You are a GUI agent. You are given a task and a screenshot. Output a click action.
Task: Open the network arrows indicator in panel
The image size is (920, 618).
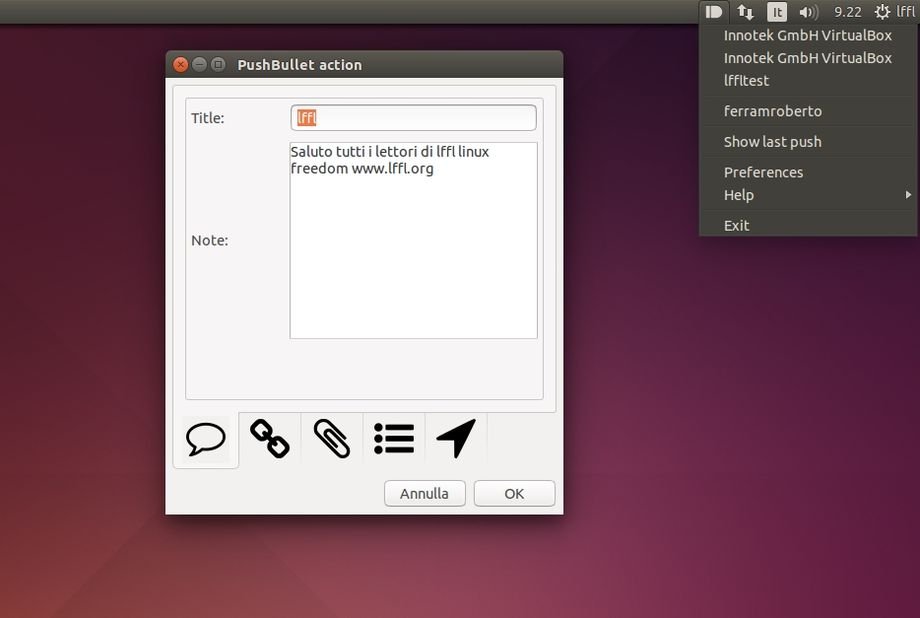[x=746, y=12]
